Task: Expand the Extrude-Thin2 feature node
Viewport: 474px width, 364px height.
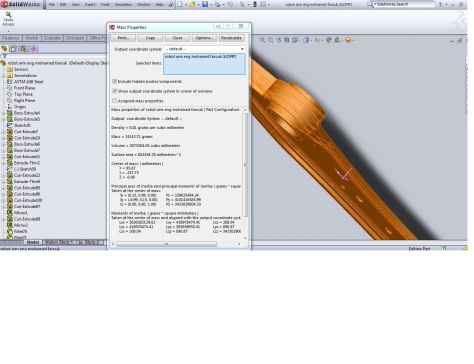Action: [x=3, y=163]
